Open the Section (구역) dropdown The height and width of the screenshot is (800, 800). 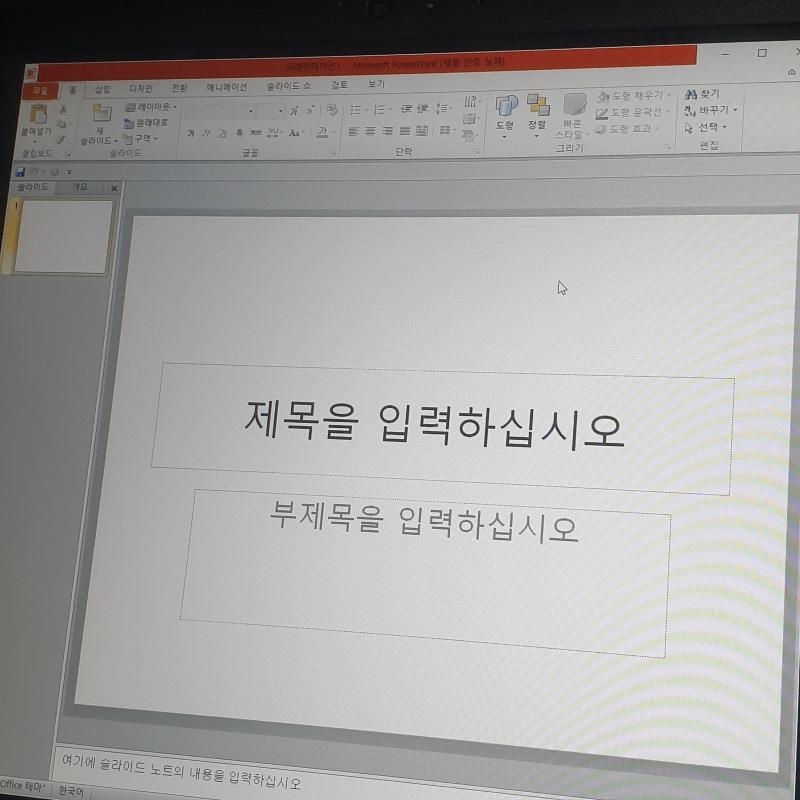[x=140, y=139]
